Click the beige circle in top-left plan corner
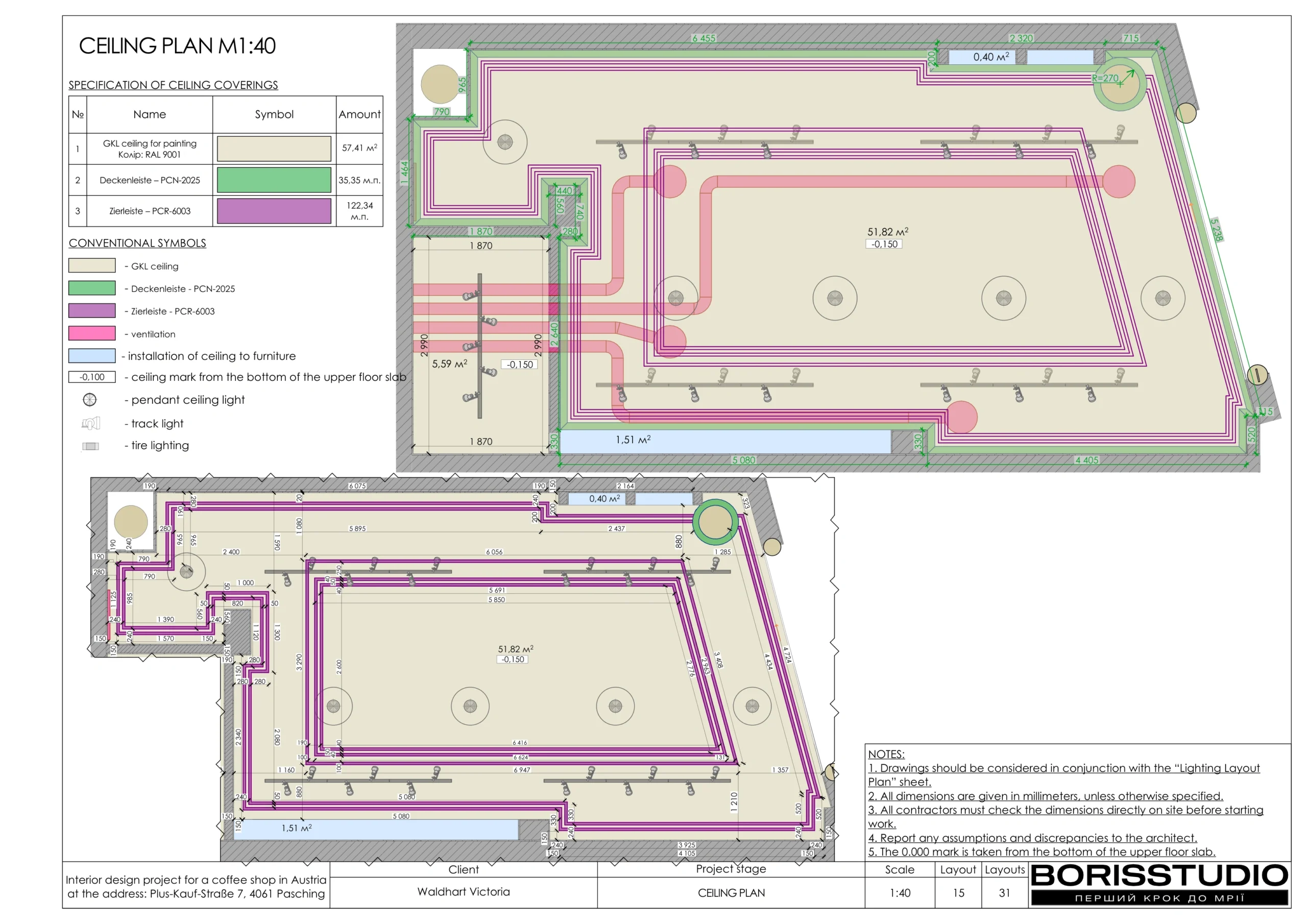This screenshot has height=924, width=1307. click(440, 84)
